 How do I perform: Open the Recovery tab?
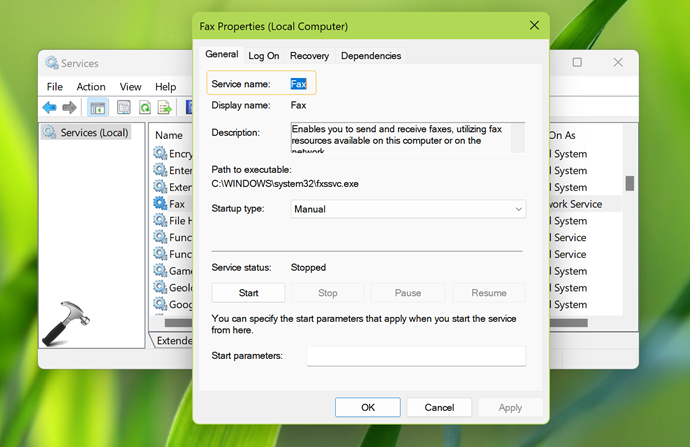[x=310, y=56]
